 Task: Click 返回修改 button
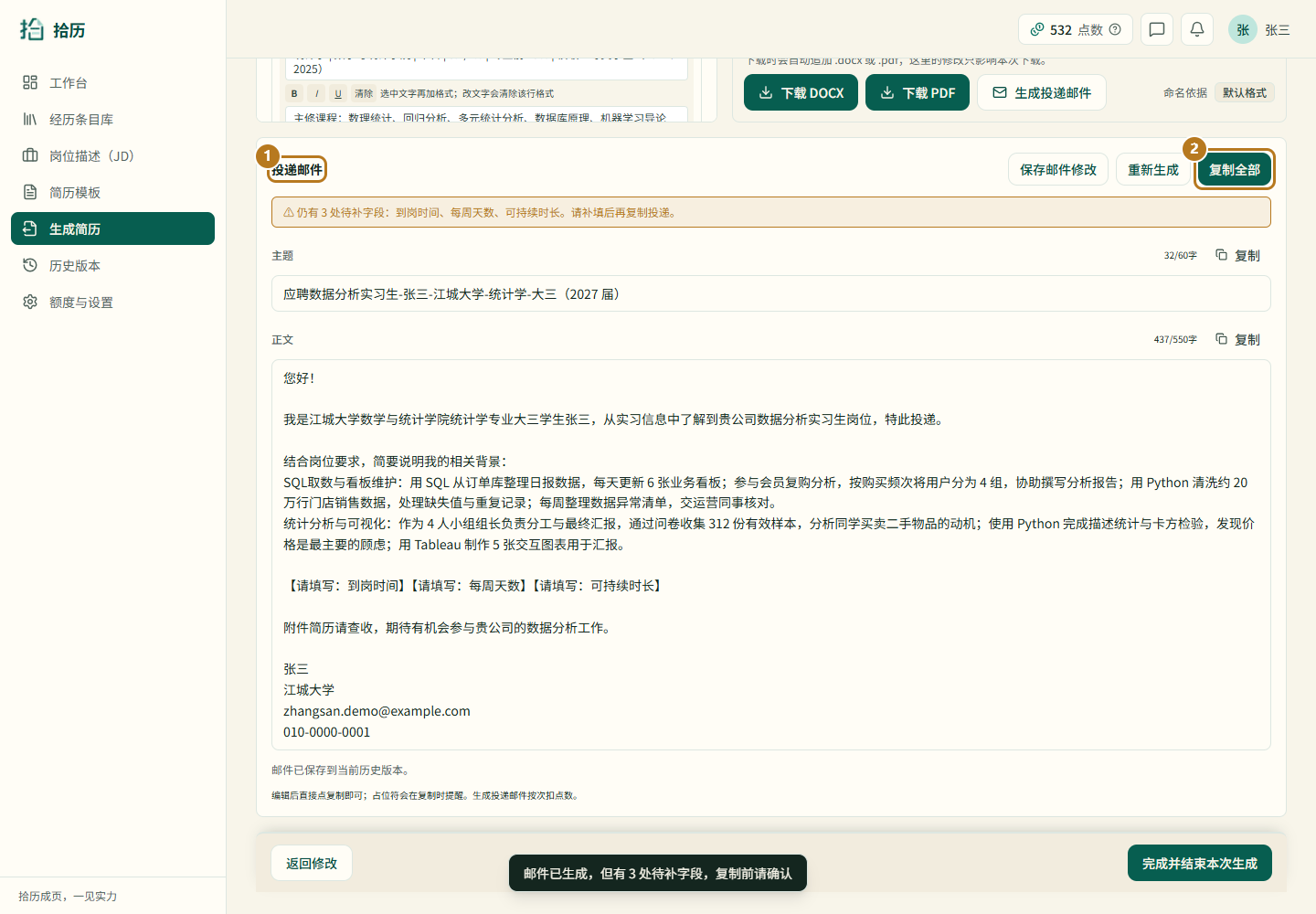pos(312,863)
